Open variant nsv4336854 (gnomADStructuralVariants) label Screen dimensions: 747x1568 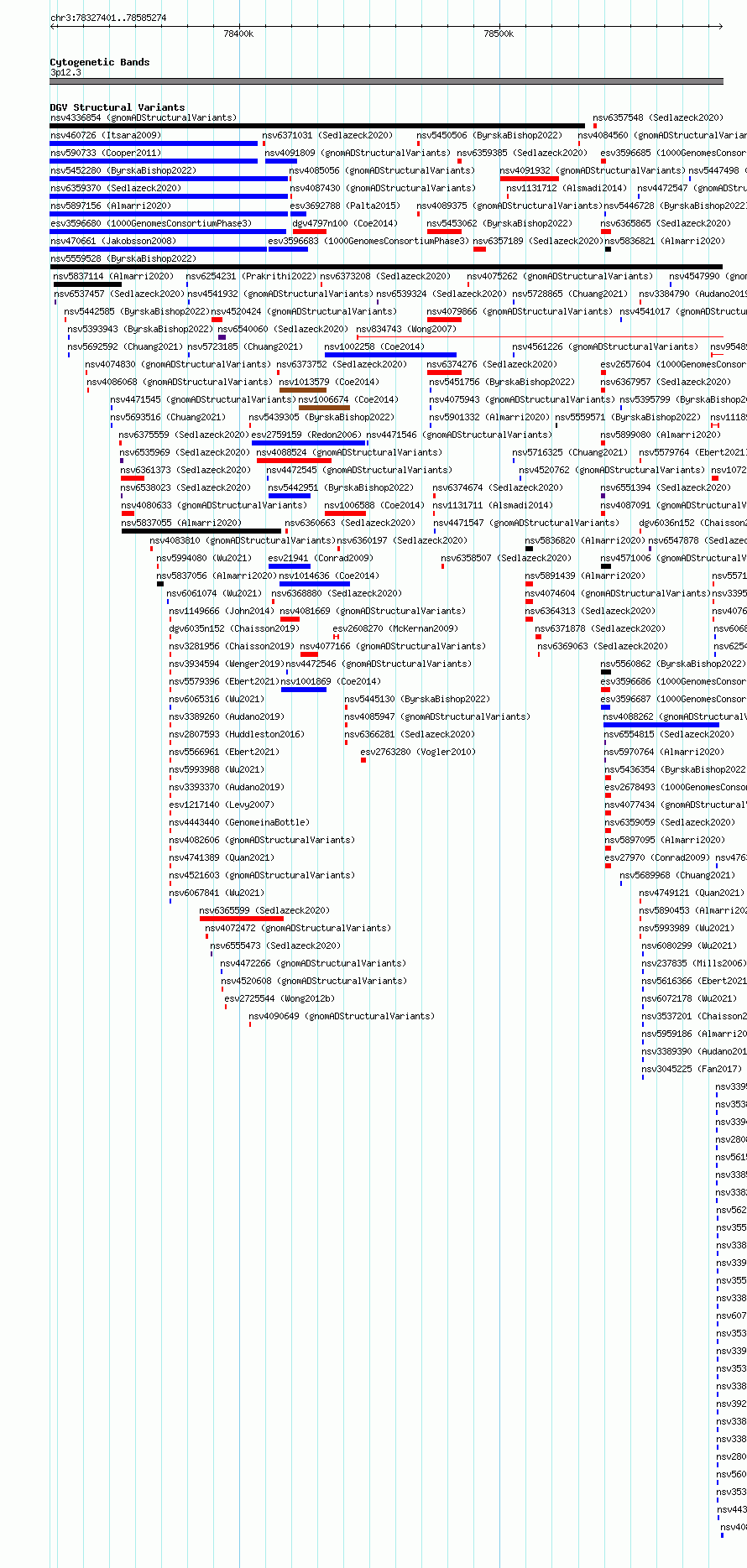click(x=144, y=117)
